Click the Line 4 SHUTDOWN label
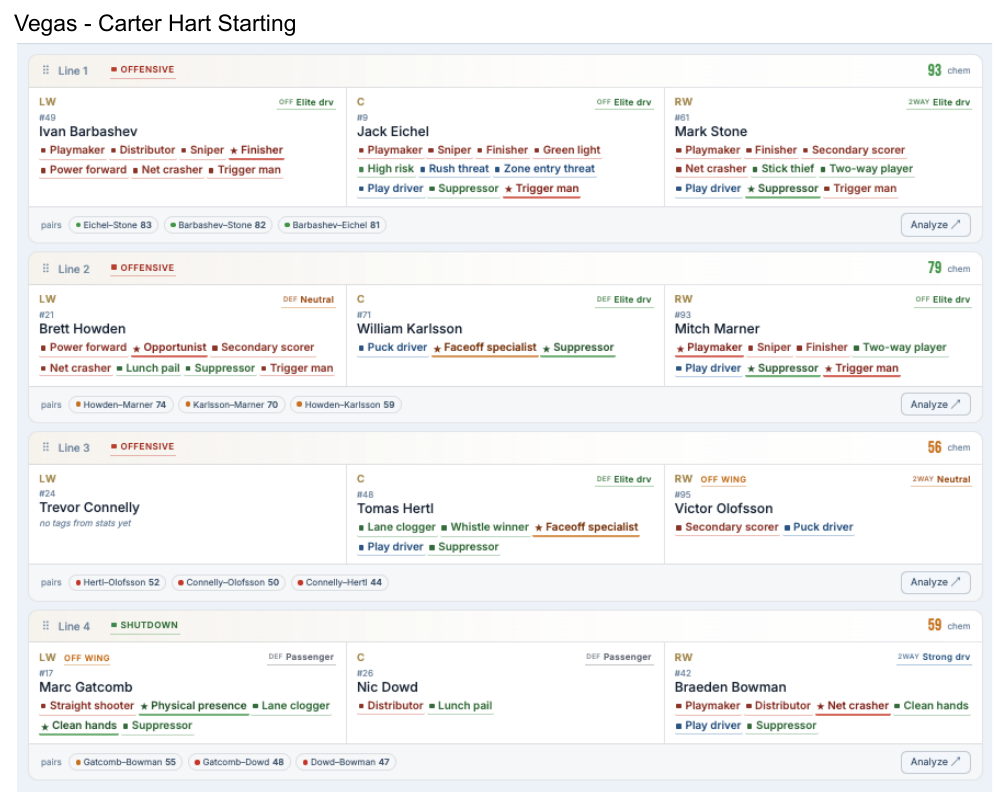Viewport: 1005px width, 792px height. click(x=144, y=625)
